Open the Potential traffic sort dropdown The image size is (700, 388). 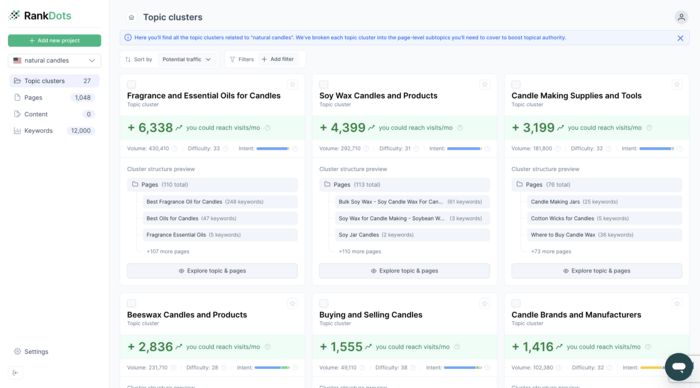[187, 59]
